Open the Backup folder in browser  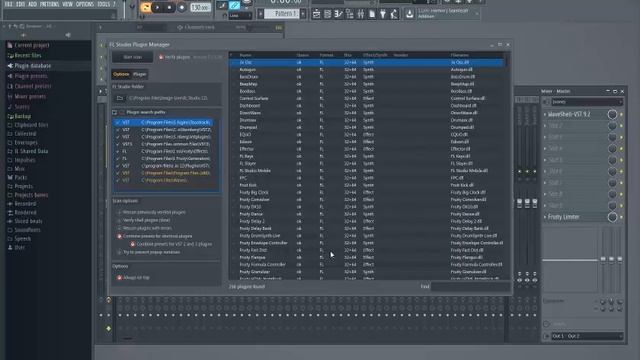point(22,116)
